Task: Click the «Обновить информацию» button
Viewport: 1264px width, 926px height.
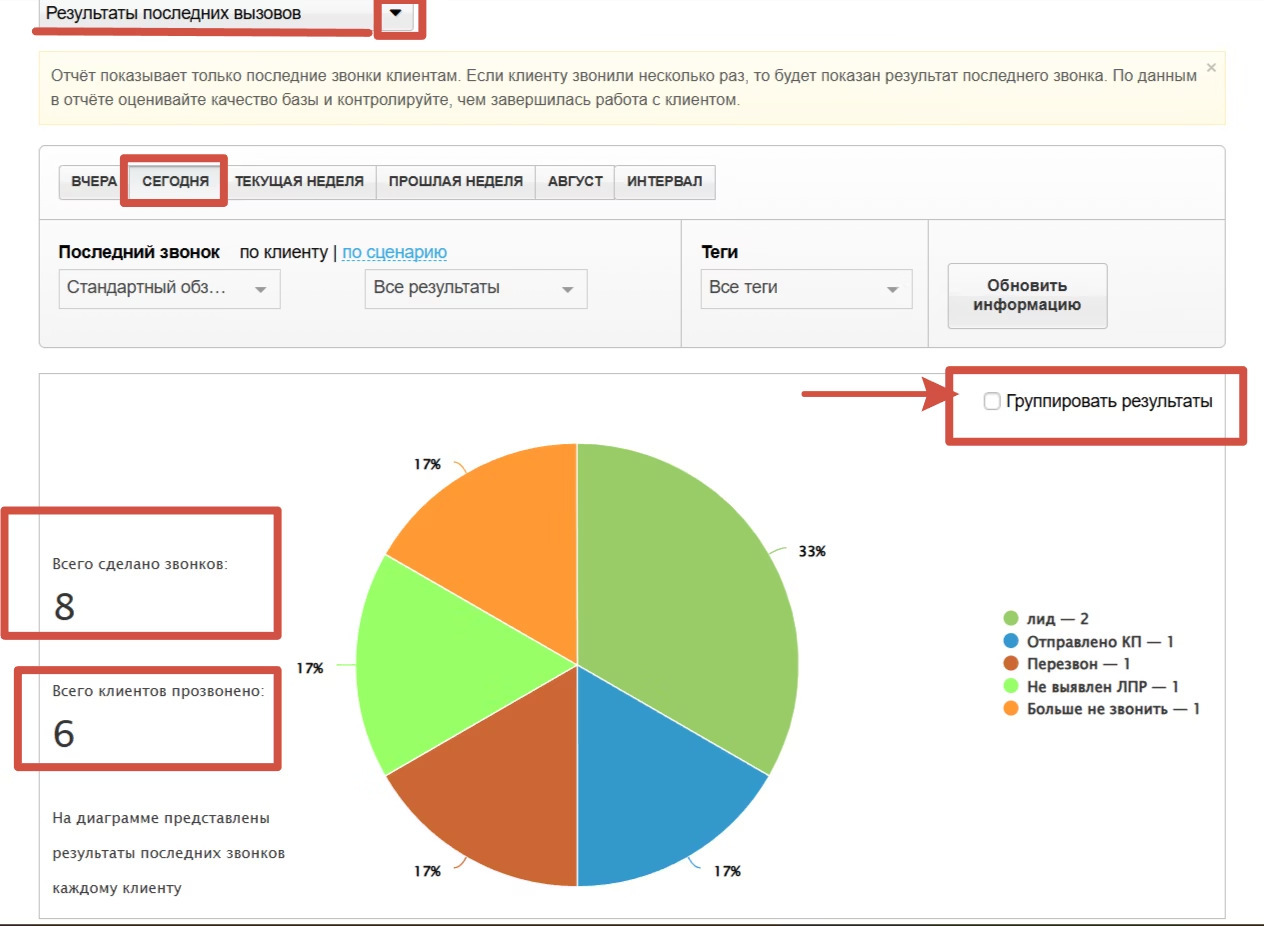Action: click(x=1027, y=296)
